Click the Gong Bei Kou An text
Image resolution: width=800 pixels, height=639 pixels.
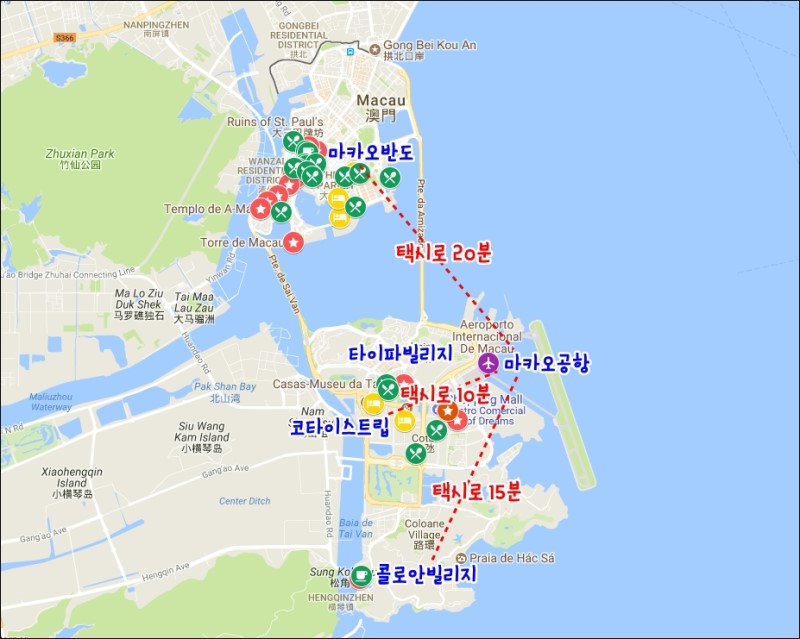click(x=430, y=45)
